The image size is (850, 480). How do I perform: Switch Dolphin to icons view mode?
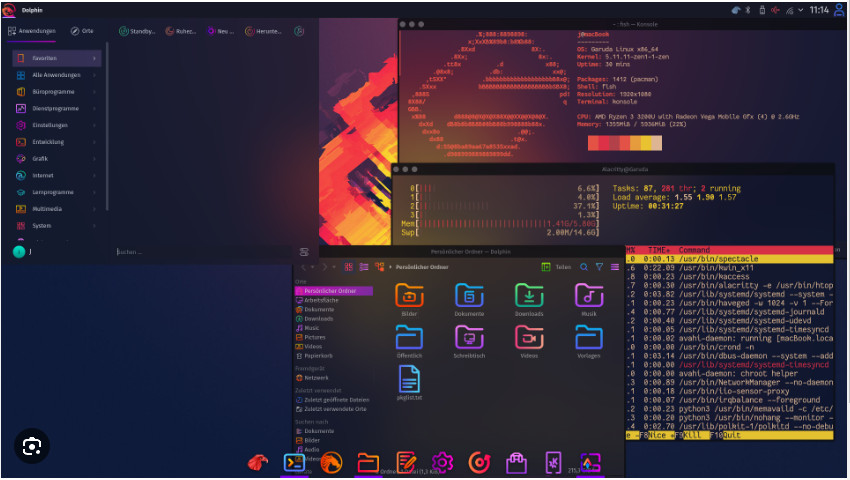click(349, 267)
